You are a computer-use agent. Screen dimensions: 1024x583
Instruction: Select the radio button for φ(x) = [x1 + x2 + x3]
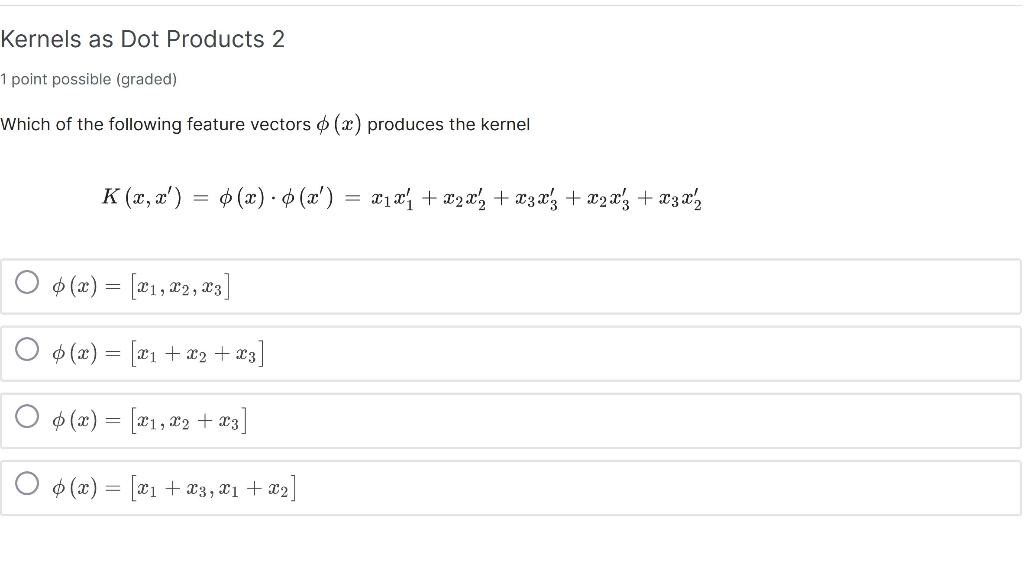click(26, 349)
